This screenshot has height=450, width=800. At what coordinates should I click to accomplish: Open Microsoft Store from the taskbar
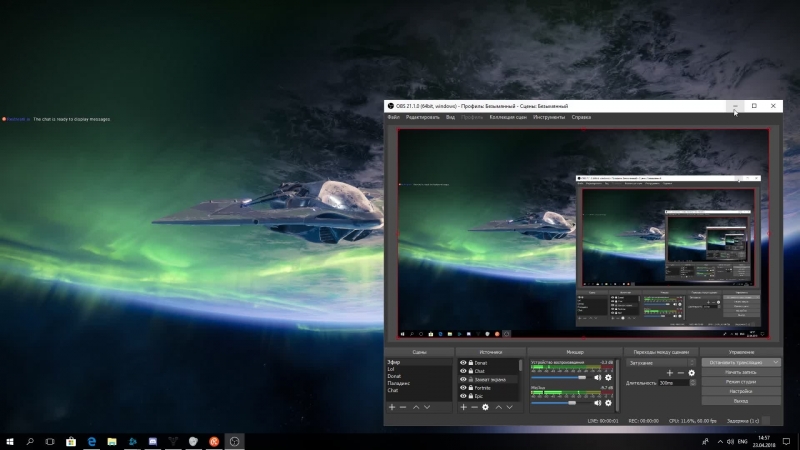coord(71,441)
